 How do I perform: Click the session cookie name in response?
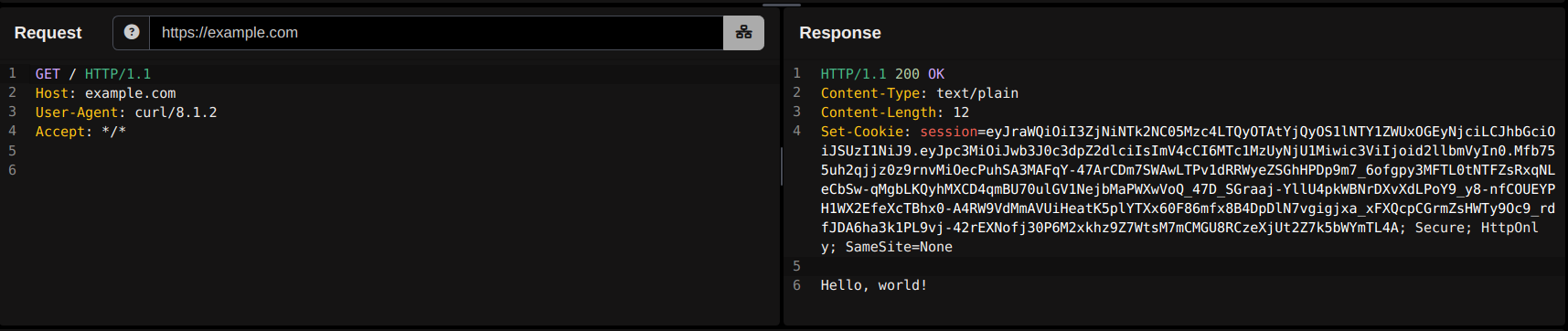point(948,132)
